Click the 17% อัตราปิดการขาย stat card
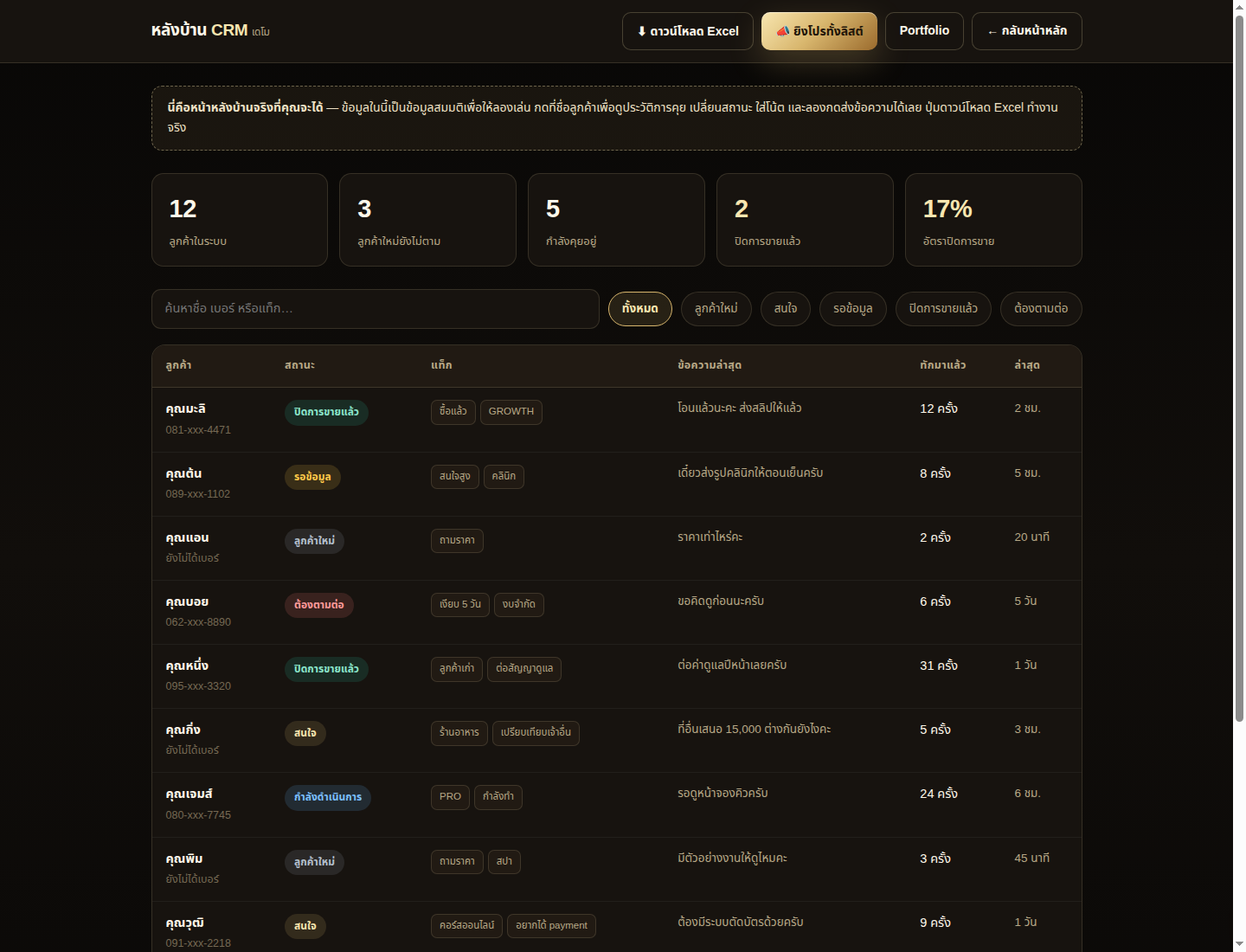 click(993, 220)
